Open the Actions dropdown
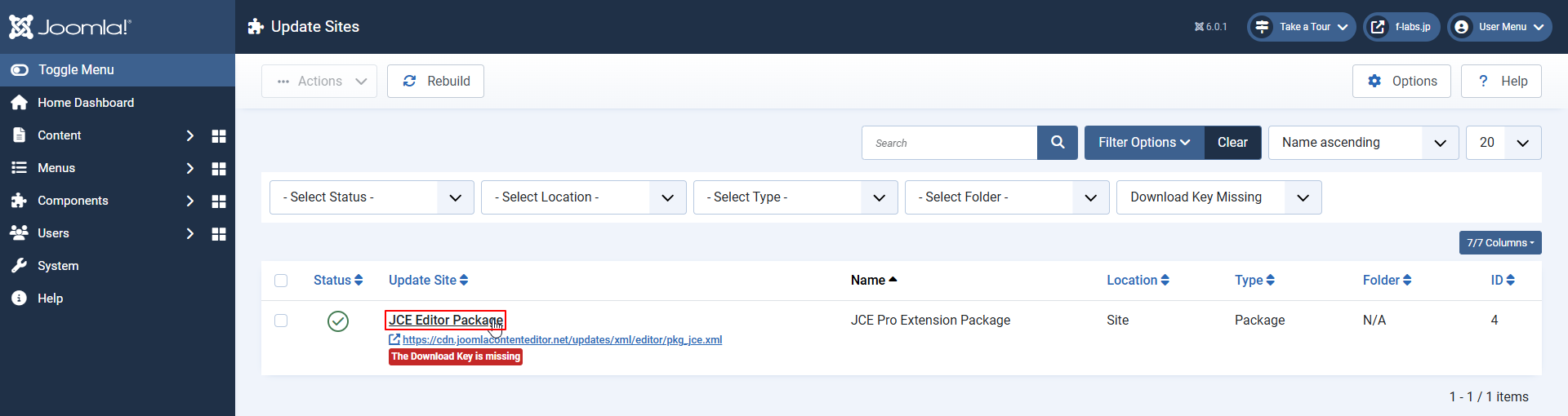This screenshot has width=1568, height=416. [319, 82]
